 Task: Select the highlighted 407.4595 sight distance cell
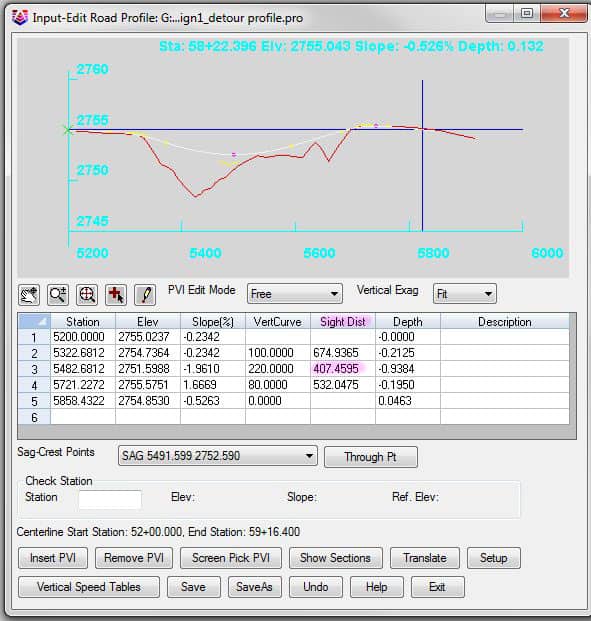tap(343, 369)
